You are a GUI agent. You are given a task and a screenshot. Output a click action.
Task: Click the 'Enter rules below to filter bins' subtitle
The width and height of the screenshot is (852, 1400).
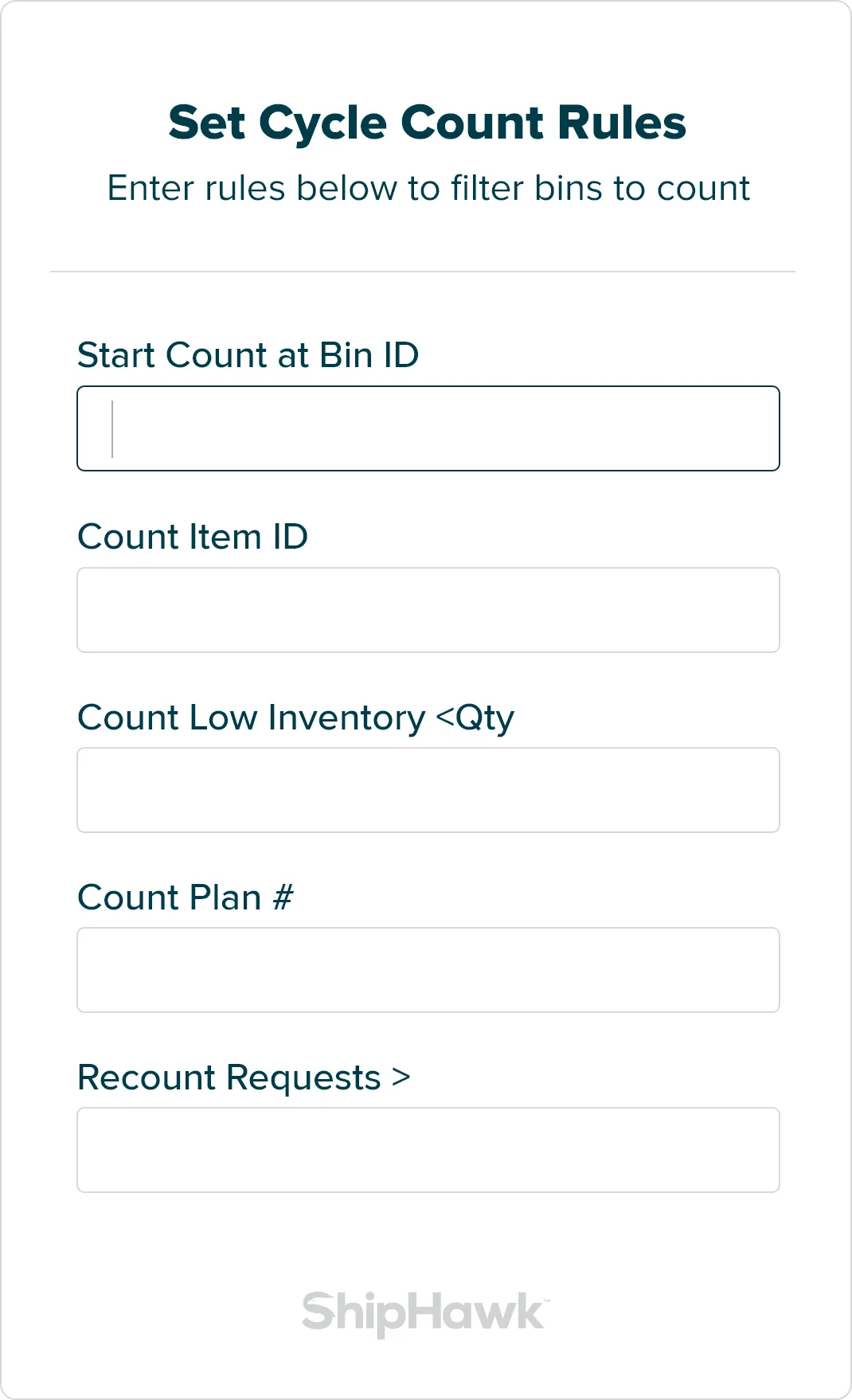tap(428, 189)
